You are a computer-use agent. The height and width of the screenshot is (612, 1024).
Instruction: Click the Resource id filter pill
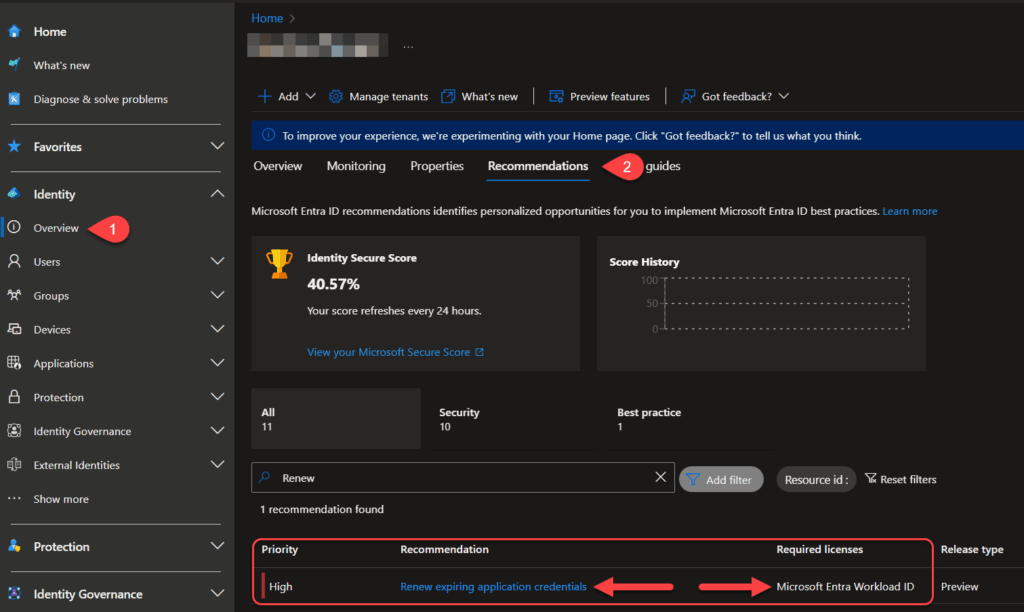(816, 479)
